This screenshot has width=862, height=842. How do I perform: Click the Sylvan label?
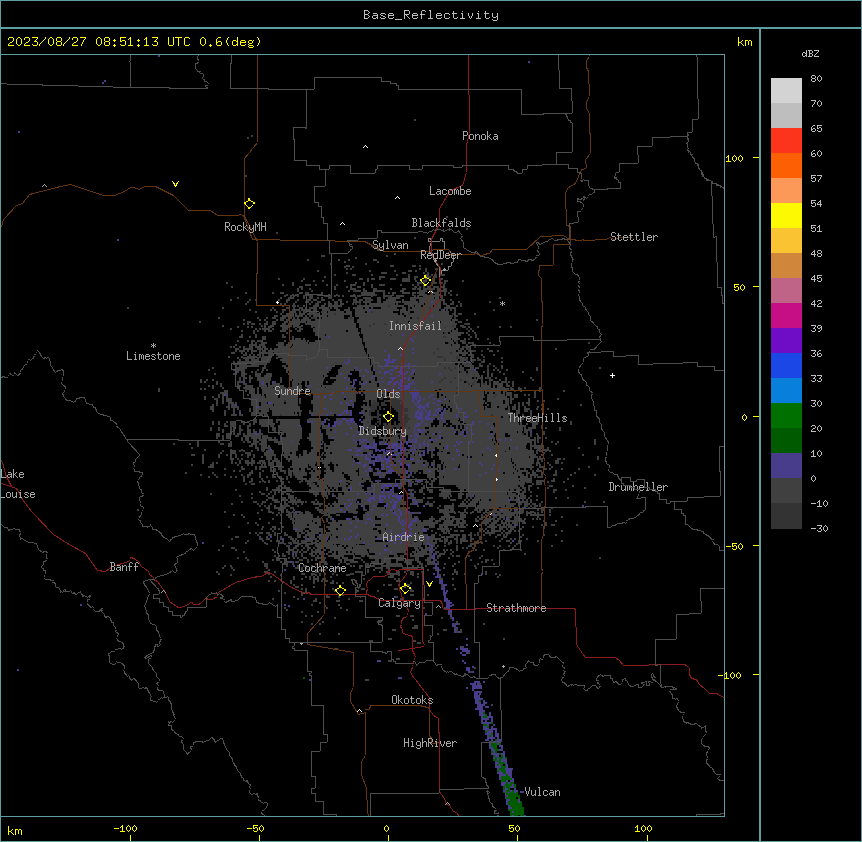[390, 245]
